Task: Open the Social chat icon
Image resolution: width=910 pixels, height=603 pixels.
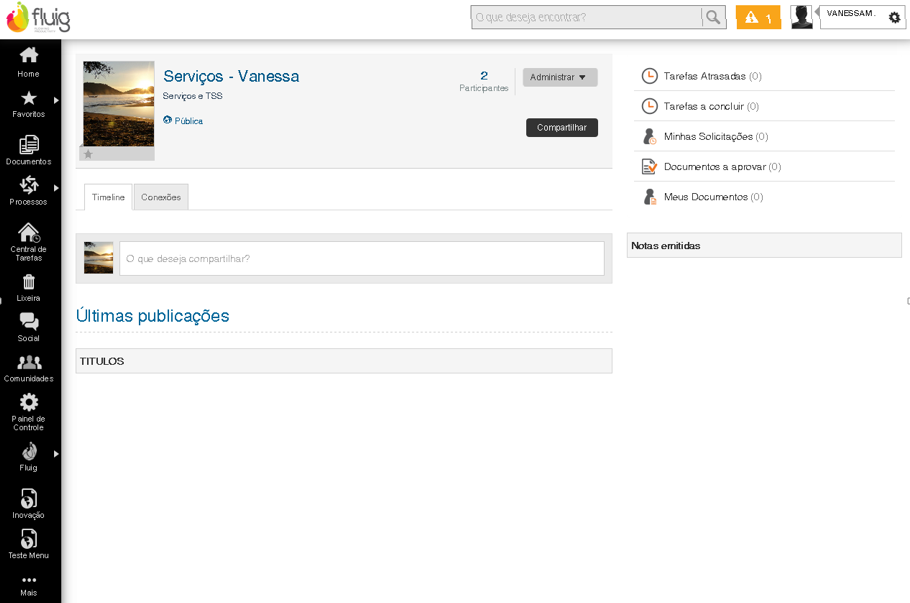Action: [28, 326]
